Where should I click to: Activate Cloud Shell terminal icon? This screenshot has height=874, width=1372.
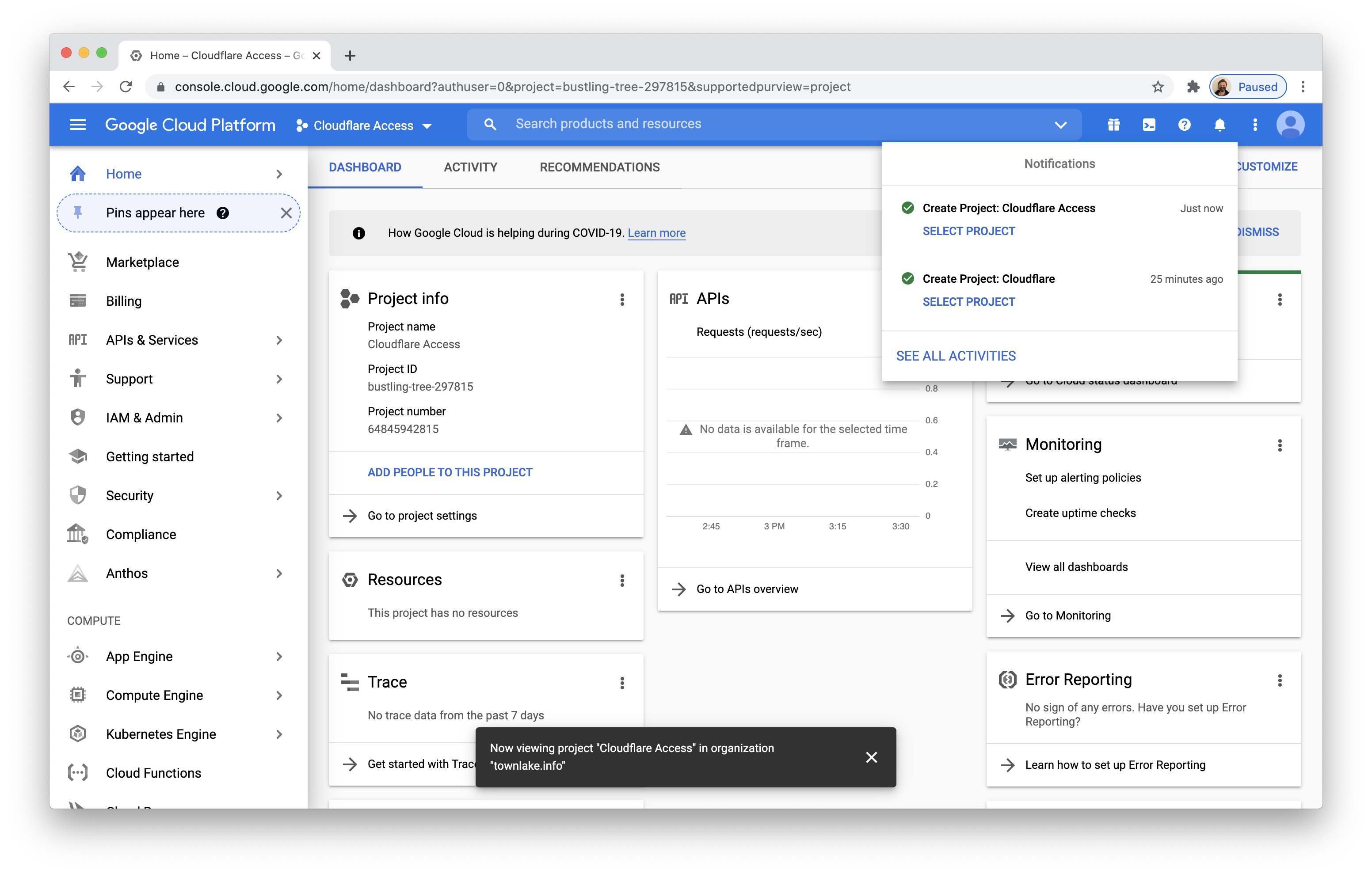1149,125
